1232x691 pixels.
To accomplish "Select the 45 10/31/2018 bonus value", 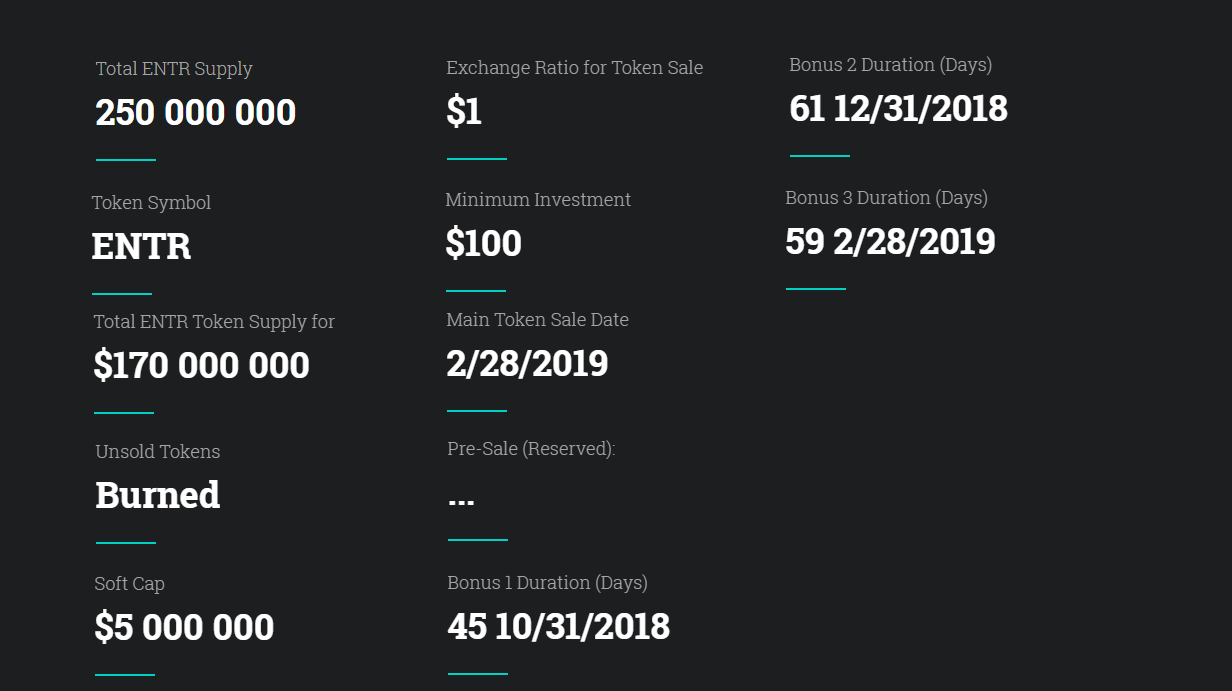I will tap(558, 626).
